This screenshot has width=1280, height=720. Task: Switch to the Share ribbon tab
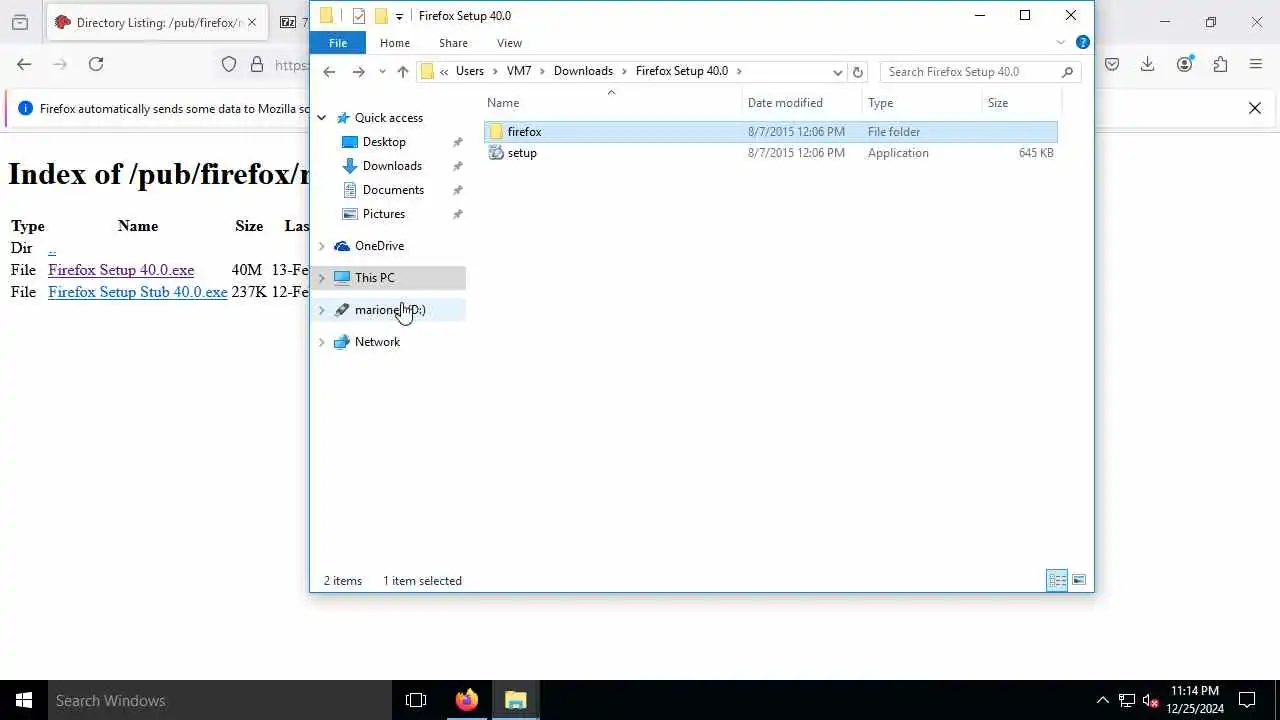[x=453, y=43]
